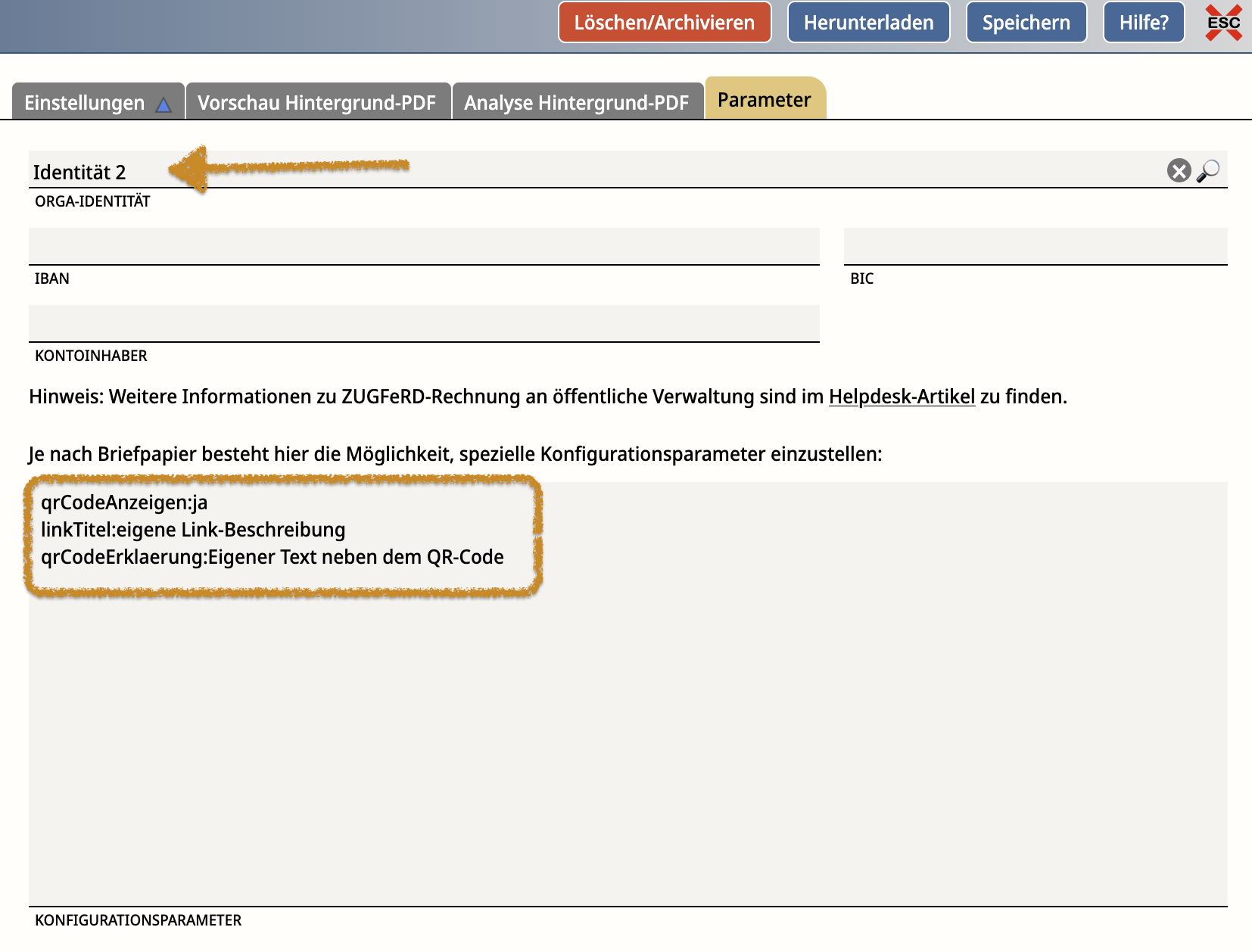
Task: Focus the BIC input field
Action: (1035, 247)
